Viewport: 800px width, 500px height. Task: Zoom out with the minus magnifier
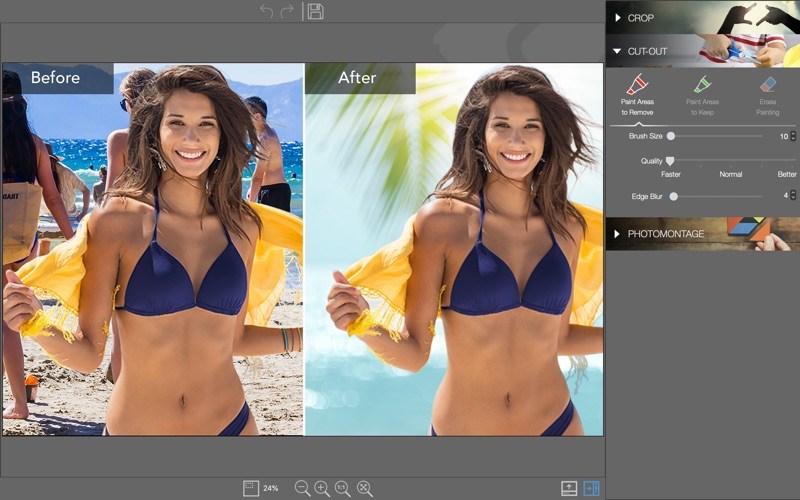coord(303,488)
